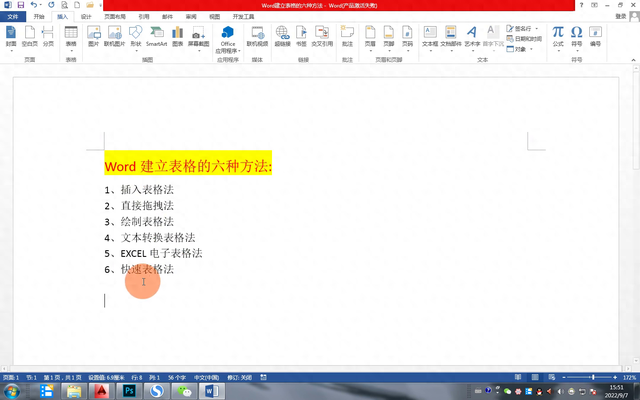
Task: Insert an online picture (联机图片)
Action: (x=114, y=37)
